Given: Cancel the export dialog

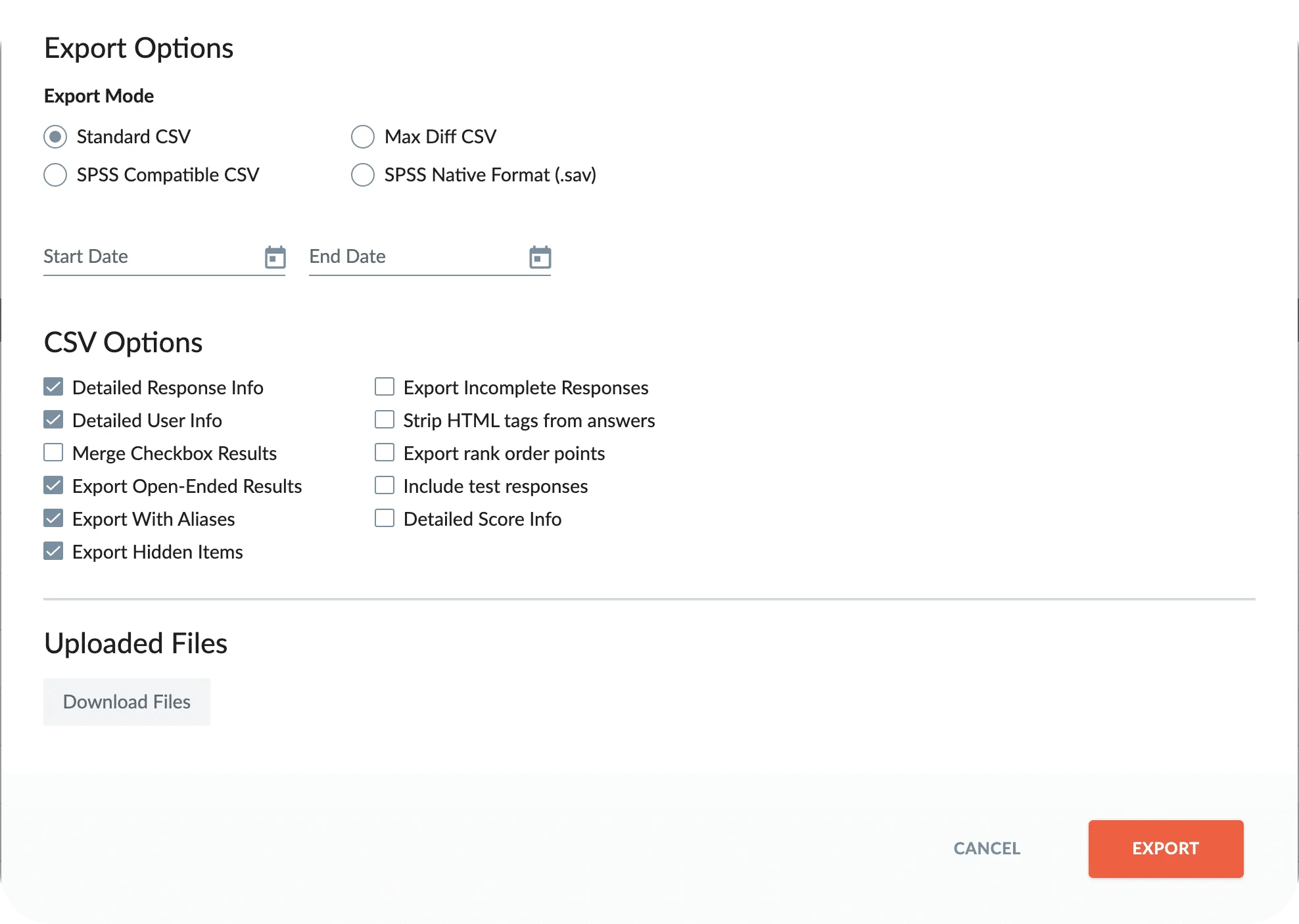Looking at the screenshot, I should point(987,848).
